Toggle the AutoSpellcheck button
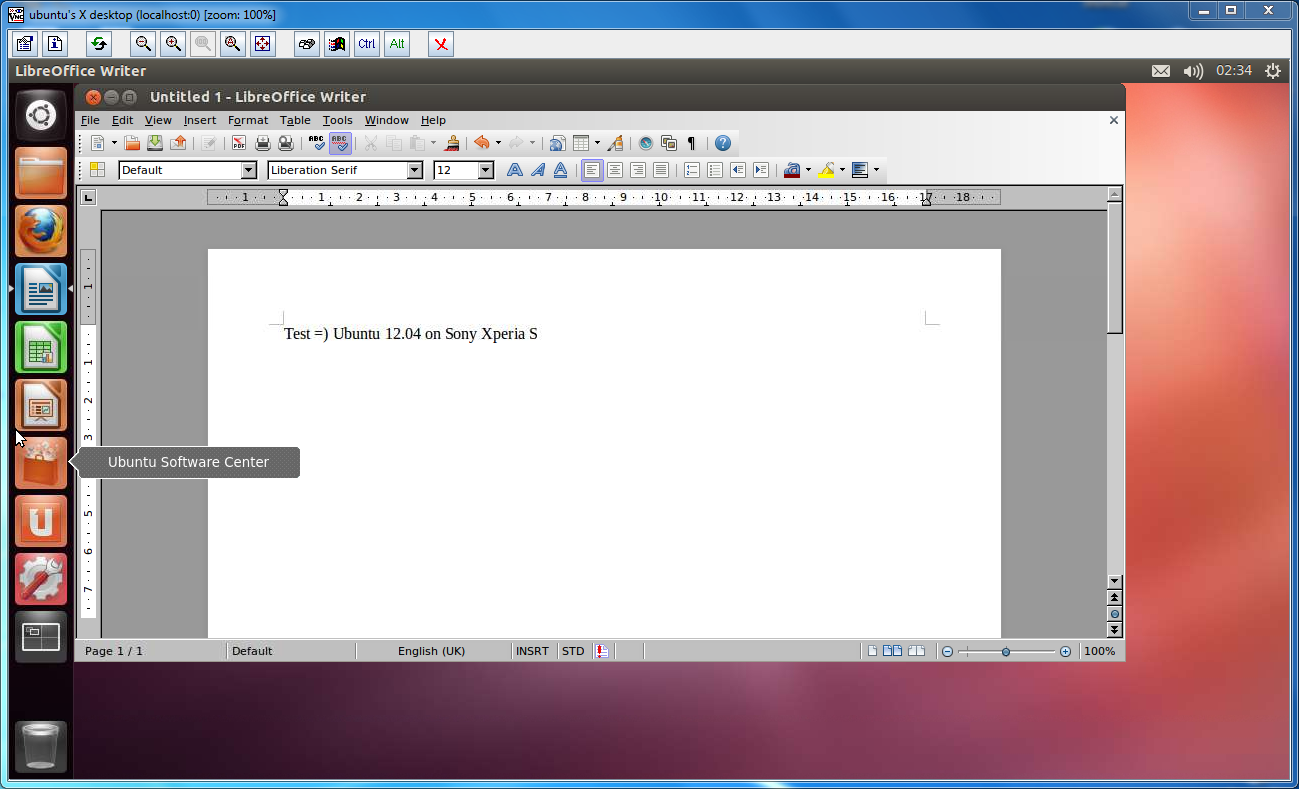 340,143
